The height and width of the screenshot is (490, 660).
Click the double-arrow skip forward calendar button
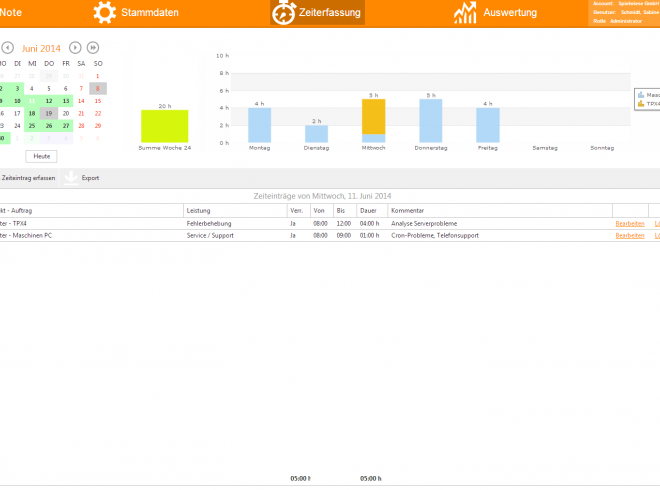coord(93,48)
